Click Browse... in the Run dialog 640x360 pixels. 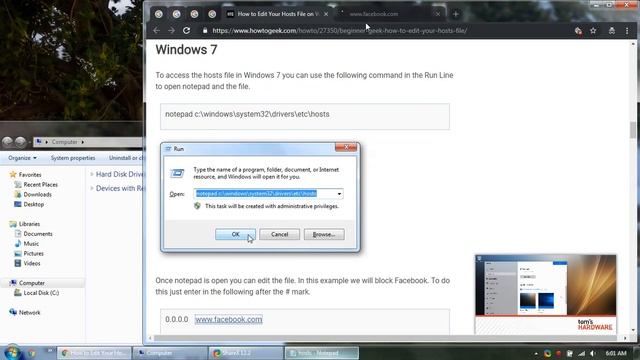point(324,234)
